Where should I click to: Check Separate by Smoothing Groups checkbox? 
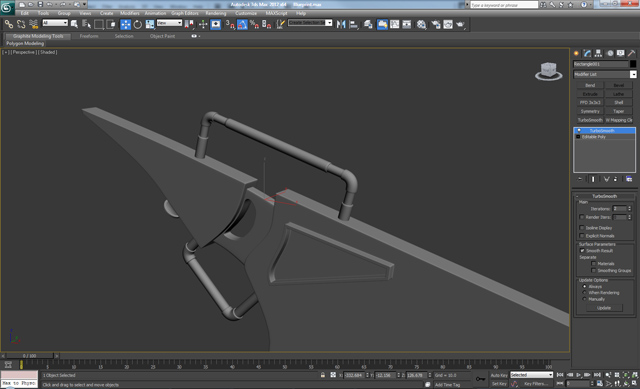[x=593, y=271]
